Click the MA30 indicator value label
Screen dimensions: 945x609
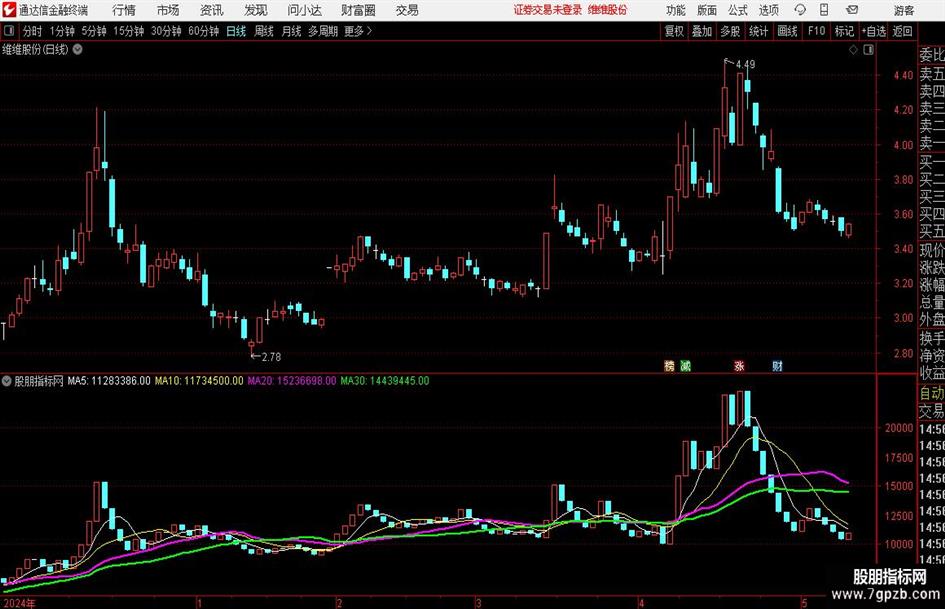point(385,381)
